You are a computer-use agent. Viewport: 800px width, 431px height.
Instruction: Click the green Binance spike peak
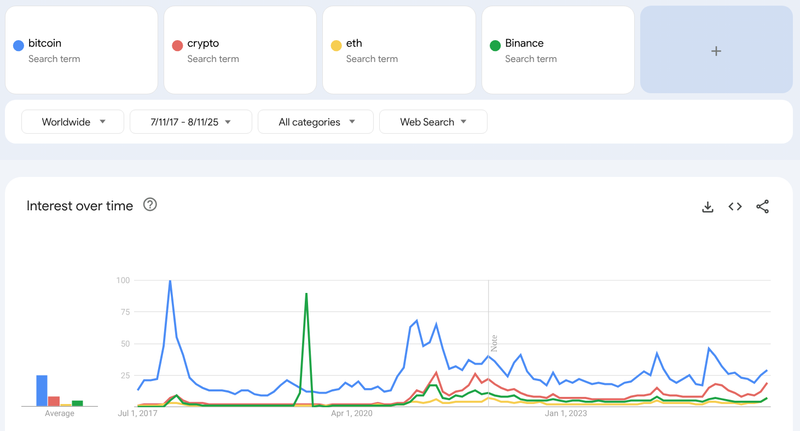point(306,294)
